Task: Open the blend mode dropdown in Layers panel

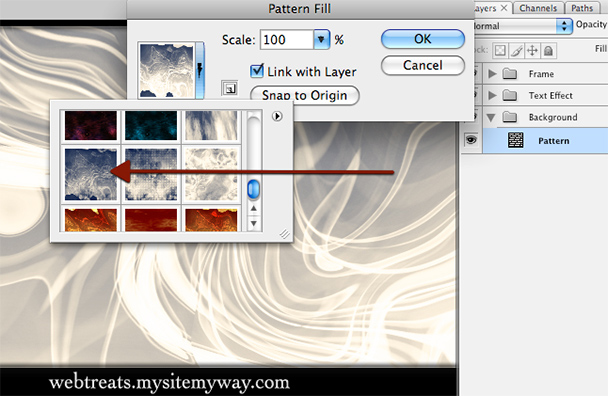Action: 564,26
